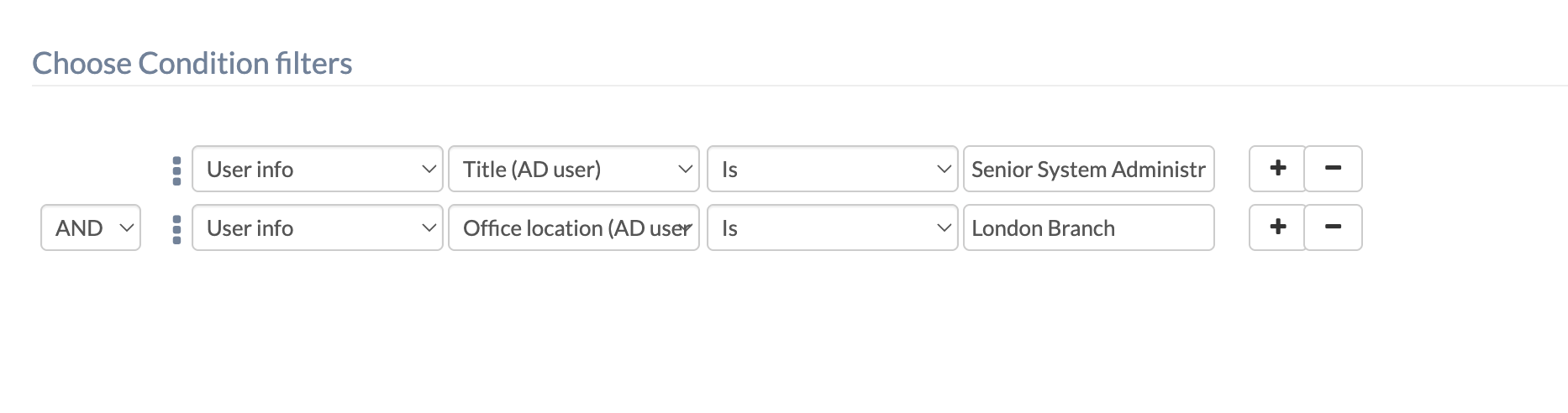Open the Title (AD user) attribute dropdown

[573, 170]
